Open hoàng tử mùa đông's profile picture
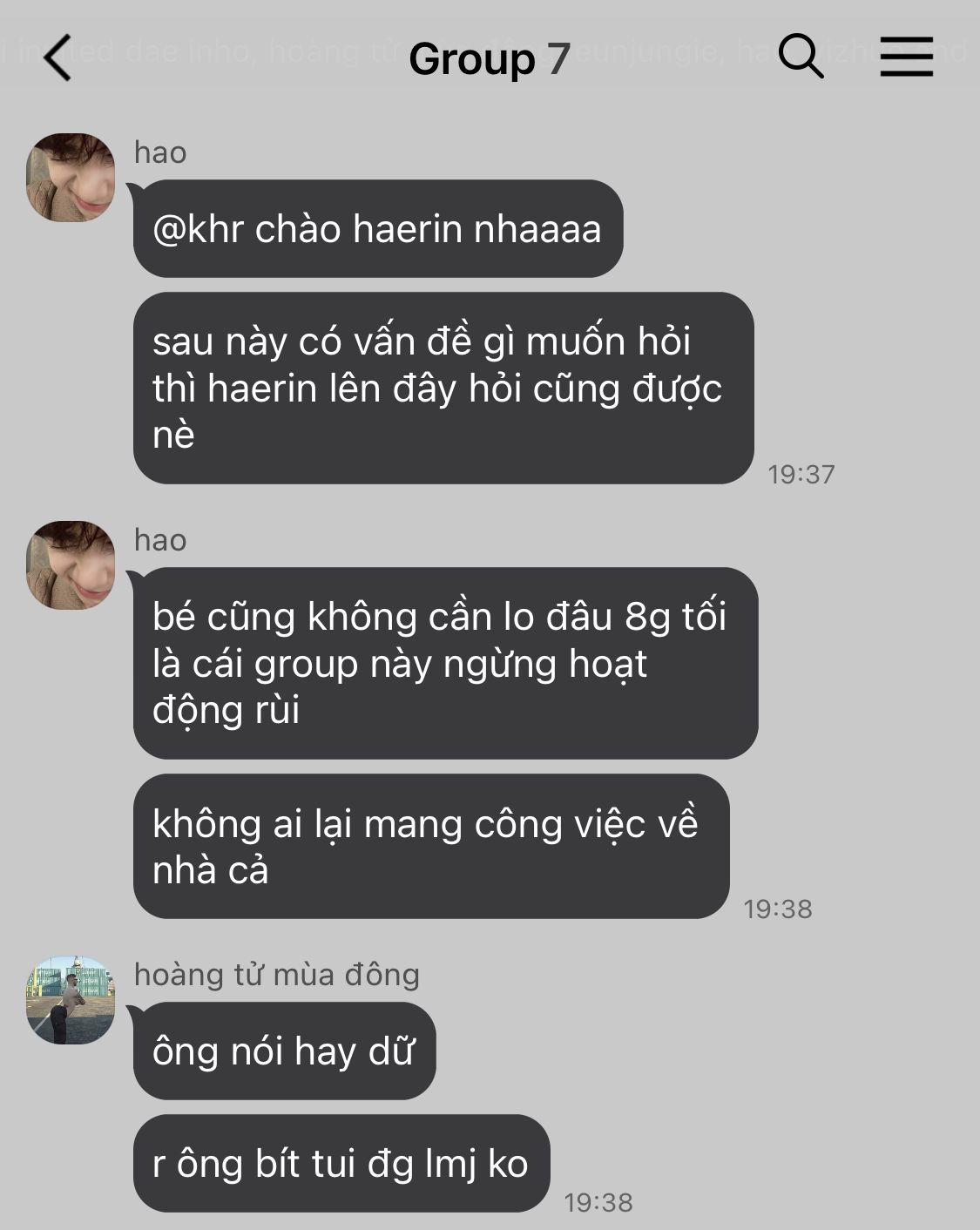This screenshot has width=980, height=1230. tap(71, 1000)
